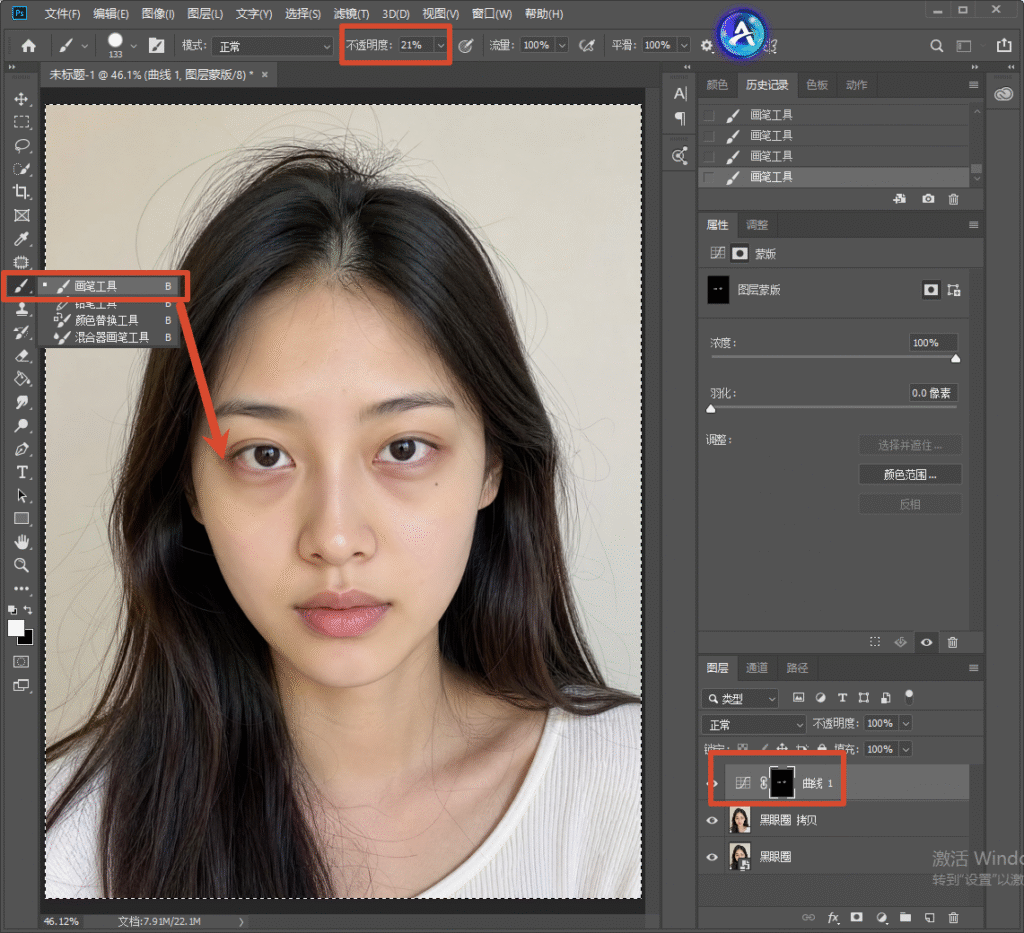Select the Crop tool
The width and height of the screenshot is (1024, 933).
(21, 191)
